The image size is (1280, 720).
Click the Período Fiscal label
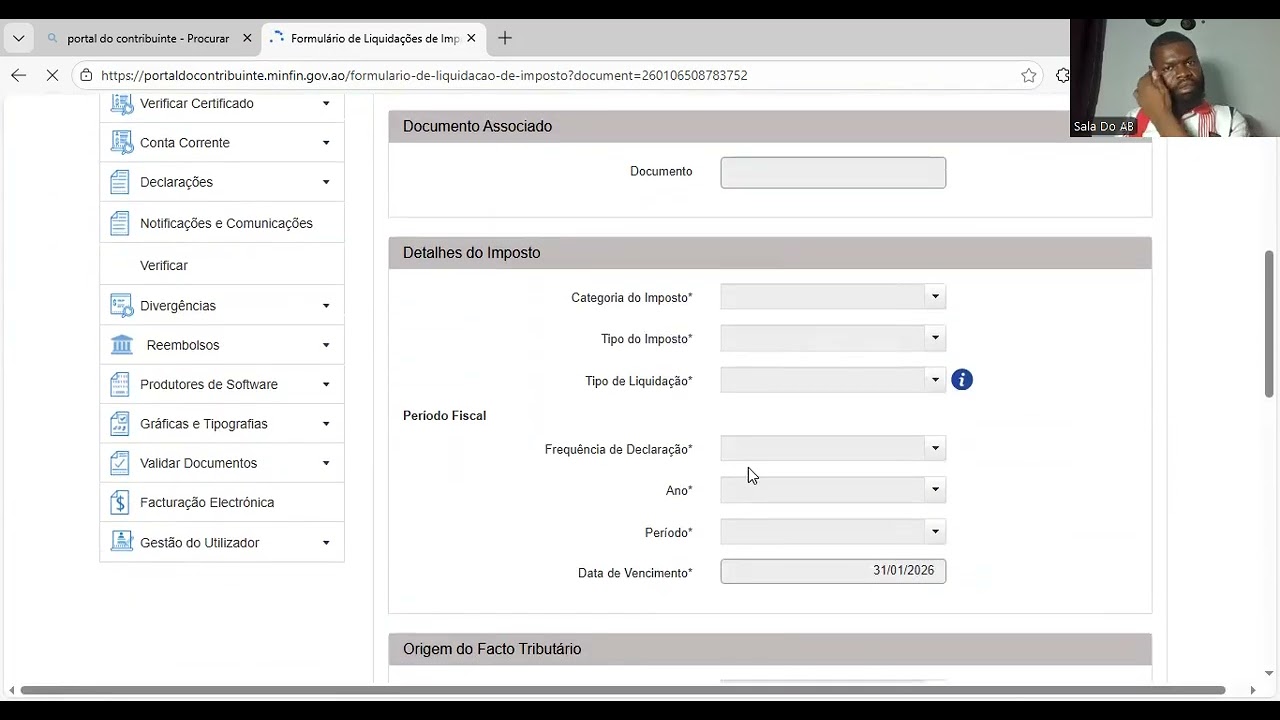tap(444, 415)
